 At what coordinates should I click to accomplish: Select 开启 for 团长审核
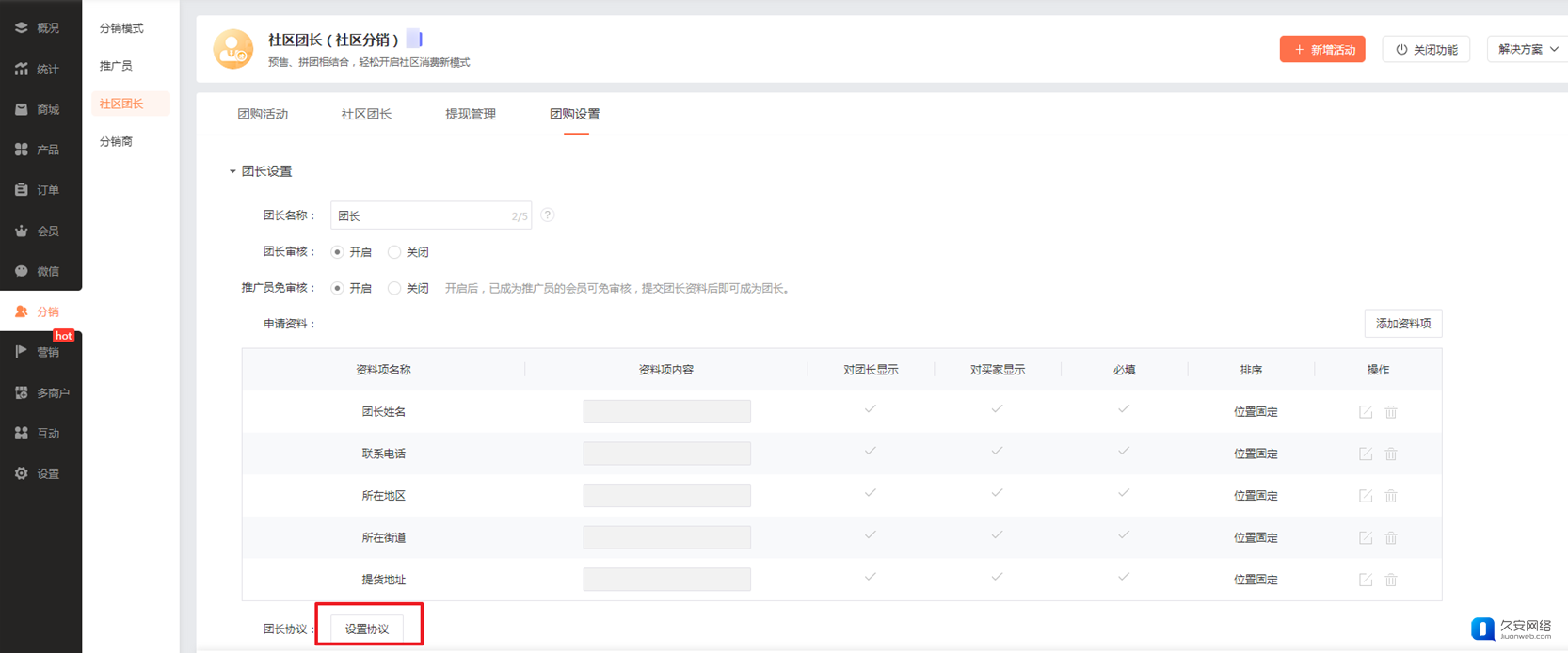point(337,252)
